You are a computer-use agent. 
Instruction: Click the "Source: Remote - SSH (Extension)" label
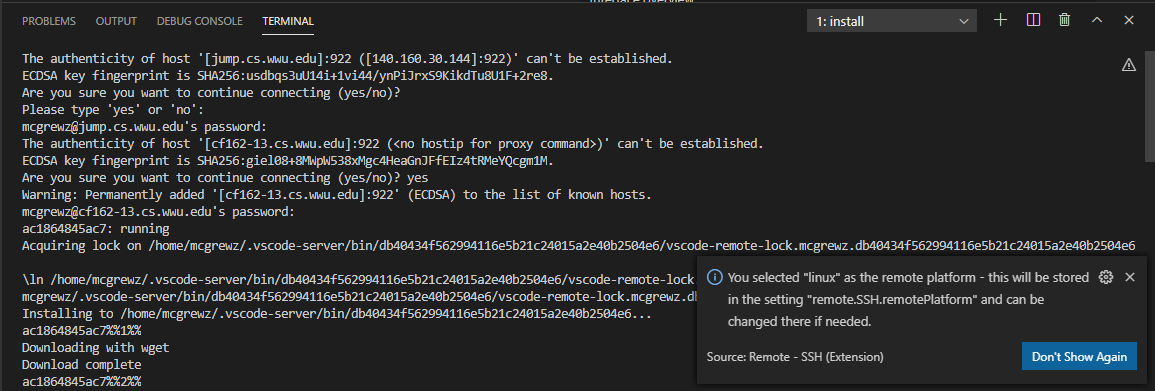795,357
